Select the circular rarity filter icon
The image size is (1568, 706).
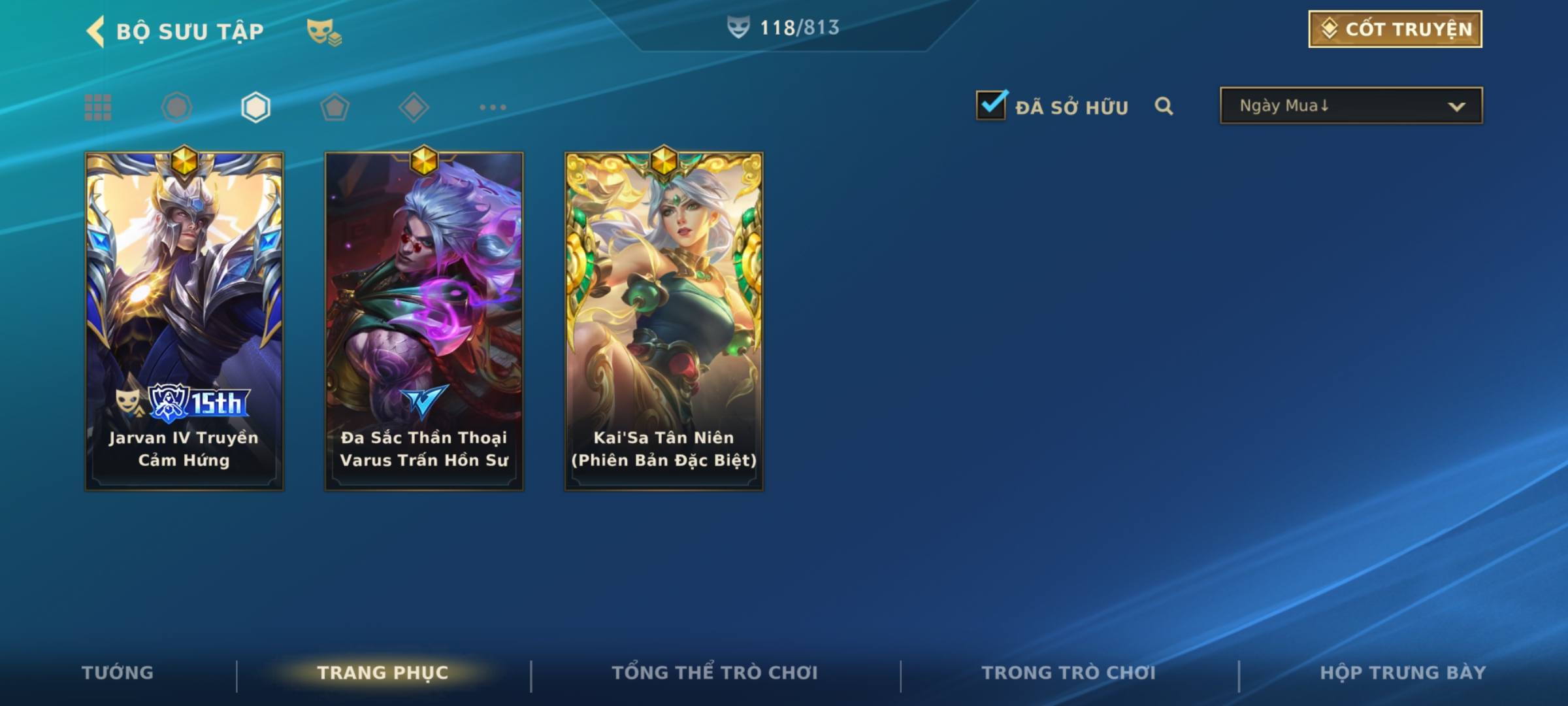(176, 107)
